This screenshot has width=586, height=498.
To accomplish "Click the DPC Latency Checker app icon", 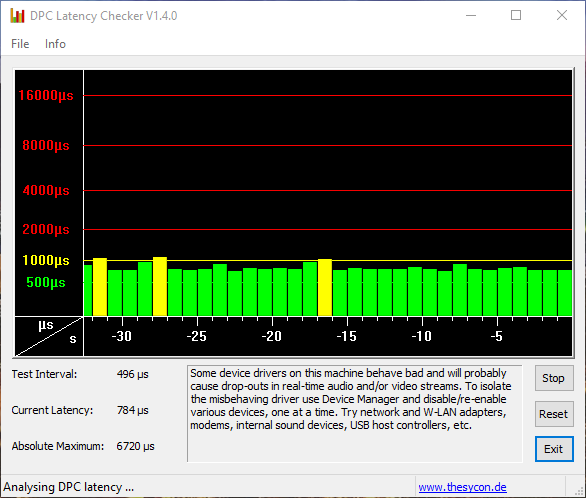I will pyautogui.click(x=17, y=16).
